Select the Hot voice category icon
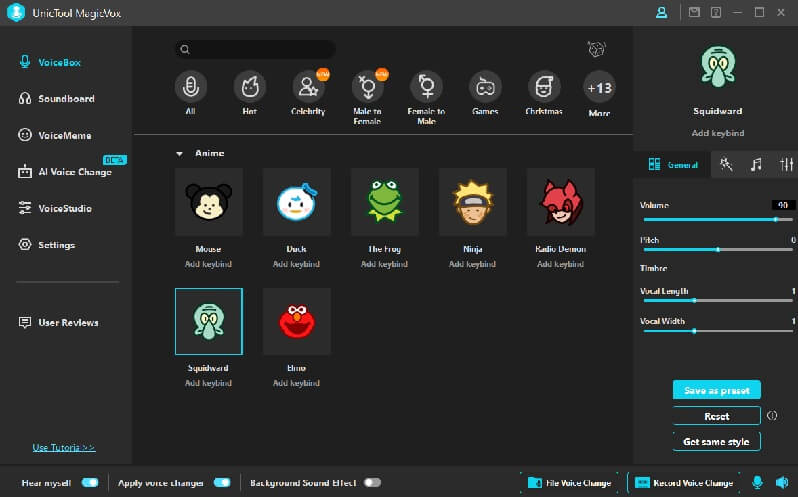Image resolution: width=798 pixels, height=497 pixels. (x=249, y=87)
